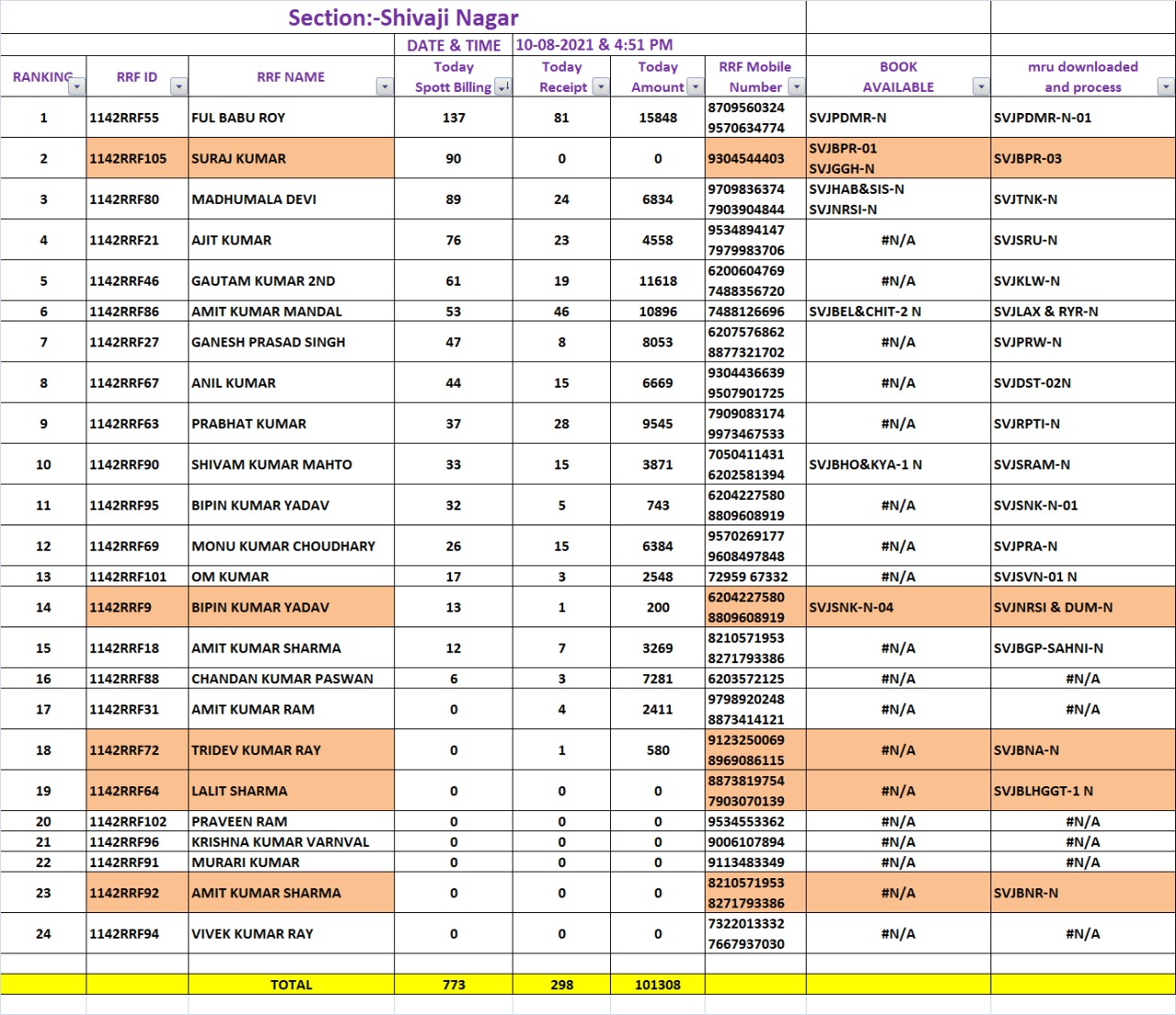Select the name cell 'OM KUMAR'
Viewport: 1176px width, 1015px height.
pos(291,577)
